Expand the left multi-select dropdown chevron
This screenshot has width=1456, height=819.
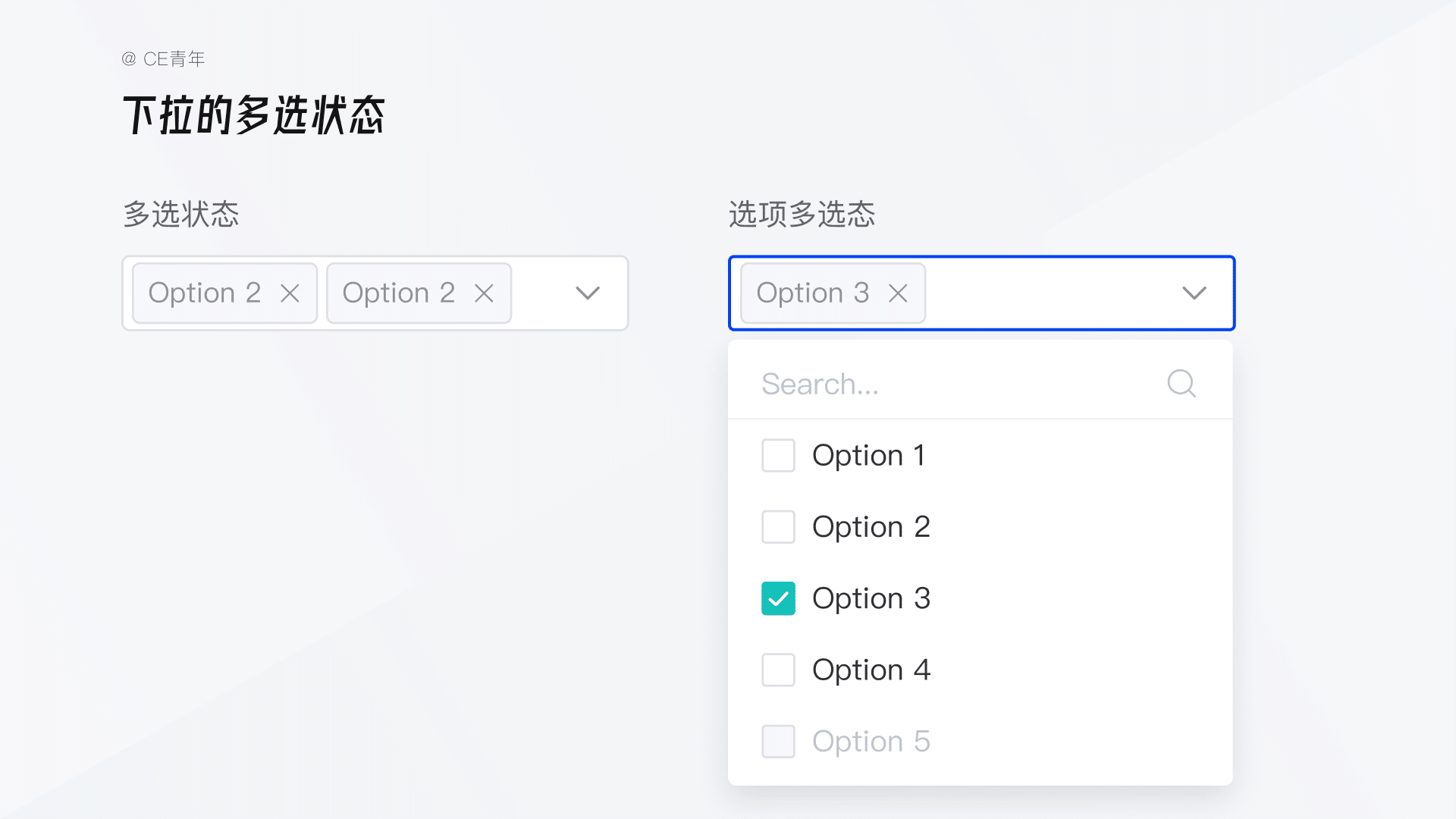[588, 293]
